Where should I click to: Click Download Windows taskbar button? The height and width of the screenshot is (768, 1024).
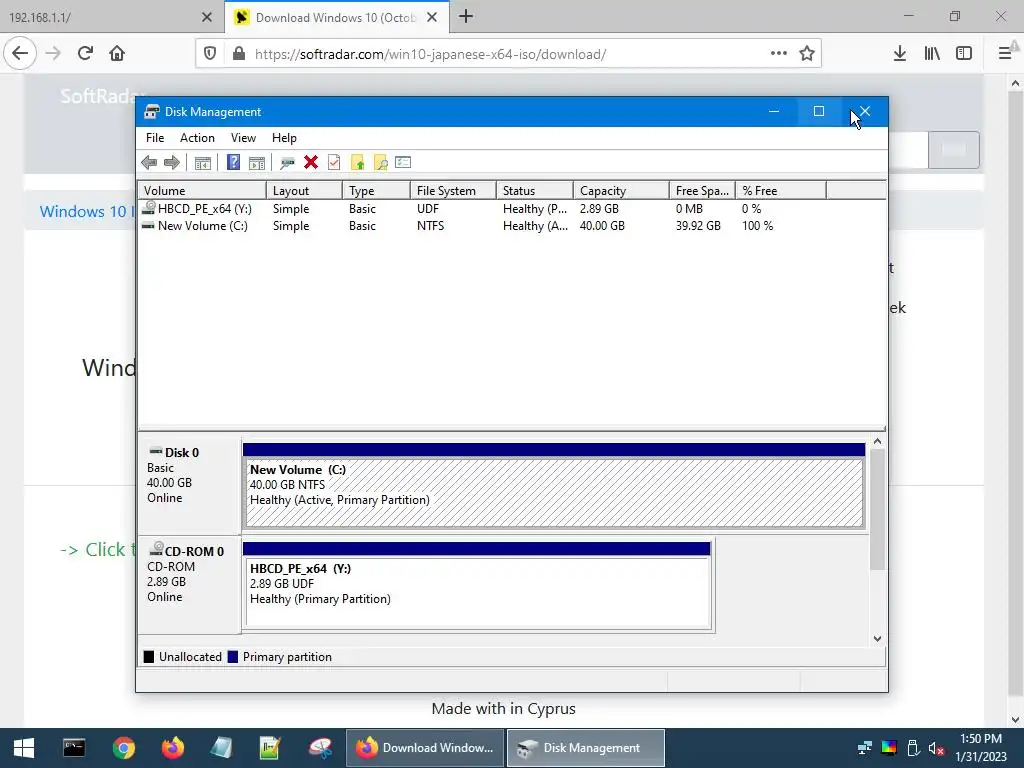pyautogui.click(x=425, y=748)
